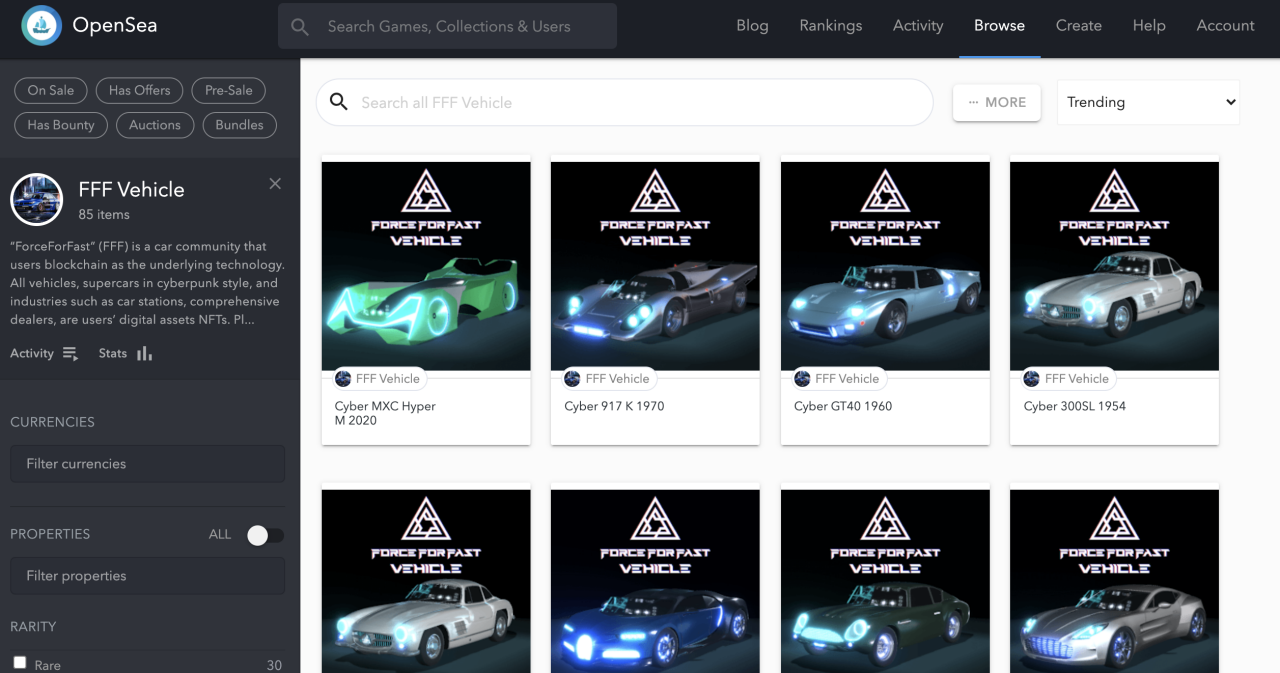Click the OpenSea brand name text

[x=114, y=25]
